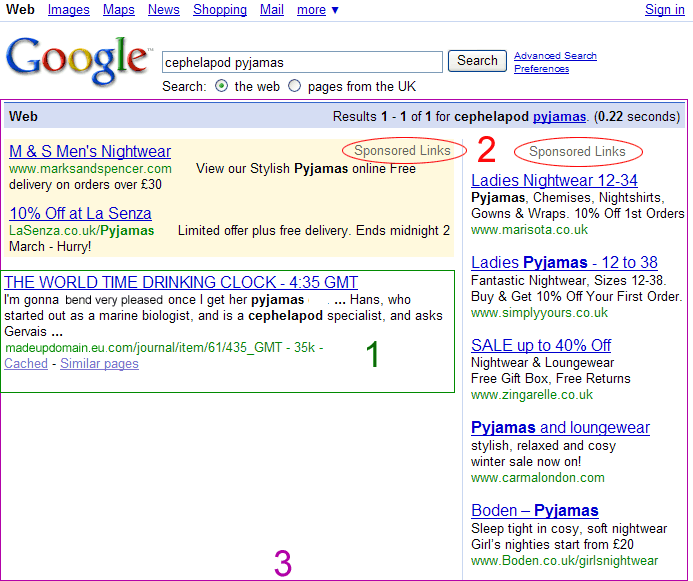Open the Maps link
Image resolution: width=693 pixels, height=581 pixels.
(118, 9)
